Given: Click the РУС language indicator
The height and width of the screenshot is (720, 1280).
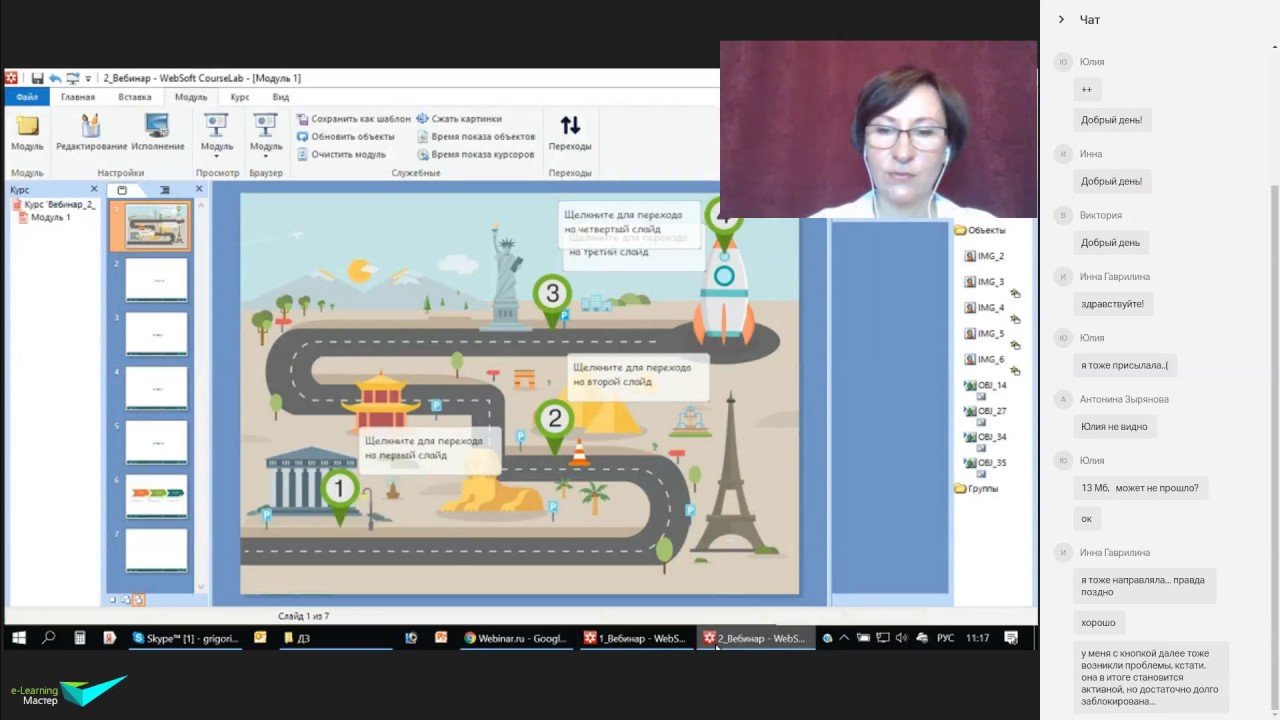Looking at the screenshot, I should click(945, 638).
